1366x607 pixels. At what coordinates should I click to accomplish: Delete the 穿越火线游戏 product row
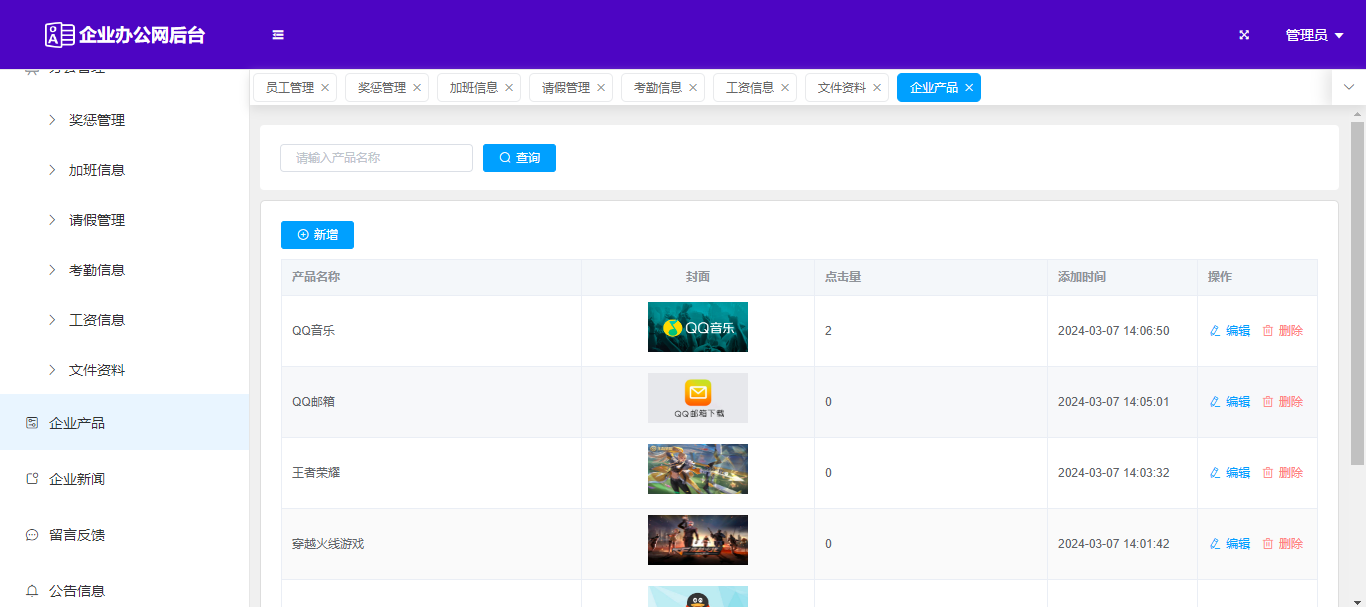coord(1282,544)
